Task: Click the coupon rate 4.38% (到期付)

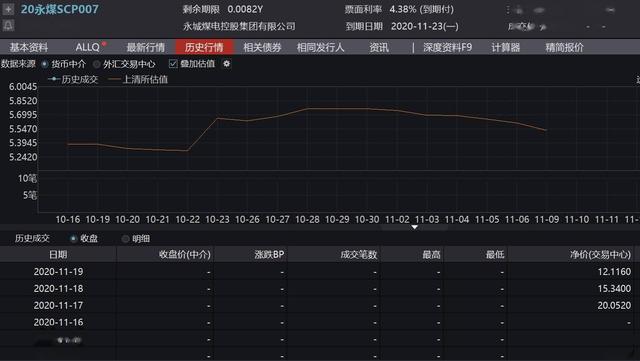Action: pyautogui.click(x=422, y=9)
